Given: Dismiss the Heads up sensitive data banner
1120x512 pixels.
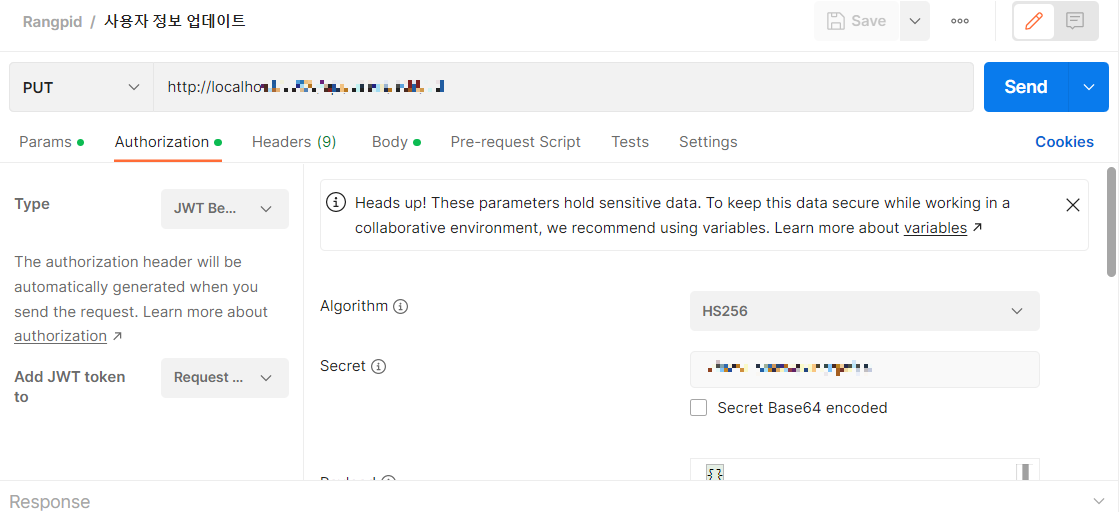Looking at the screenshot, I should click(x=1072, y=206).
